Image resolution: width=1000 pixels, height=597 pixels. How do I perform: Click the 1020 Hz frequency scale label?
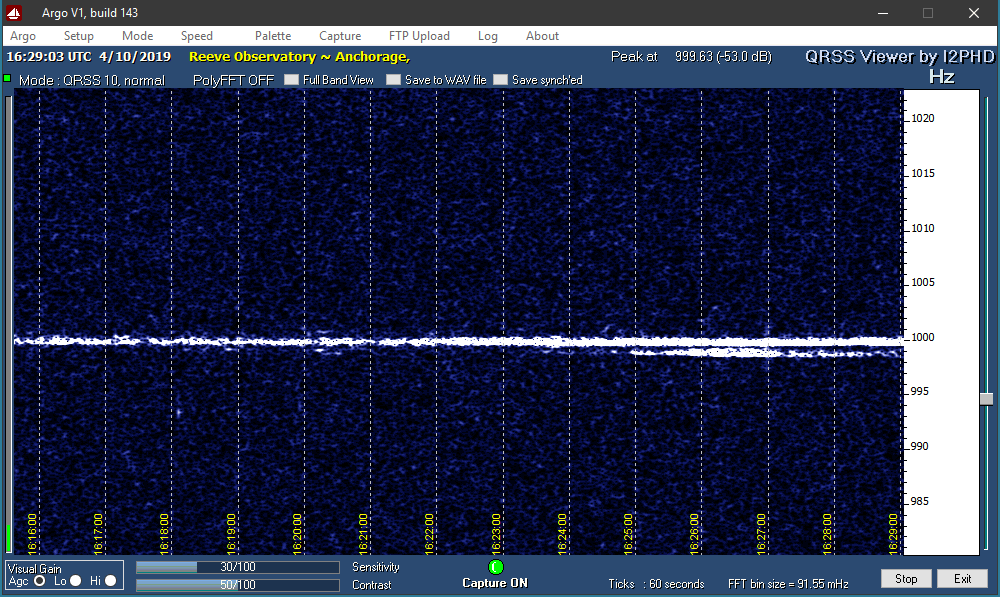pos(922,119)
